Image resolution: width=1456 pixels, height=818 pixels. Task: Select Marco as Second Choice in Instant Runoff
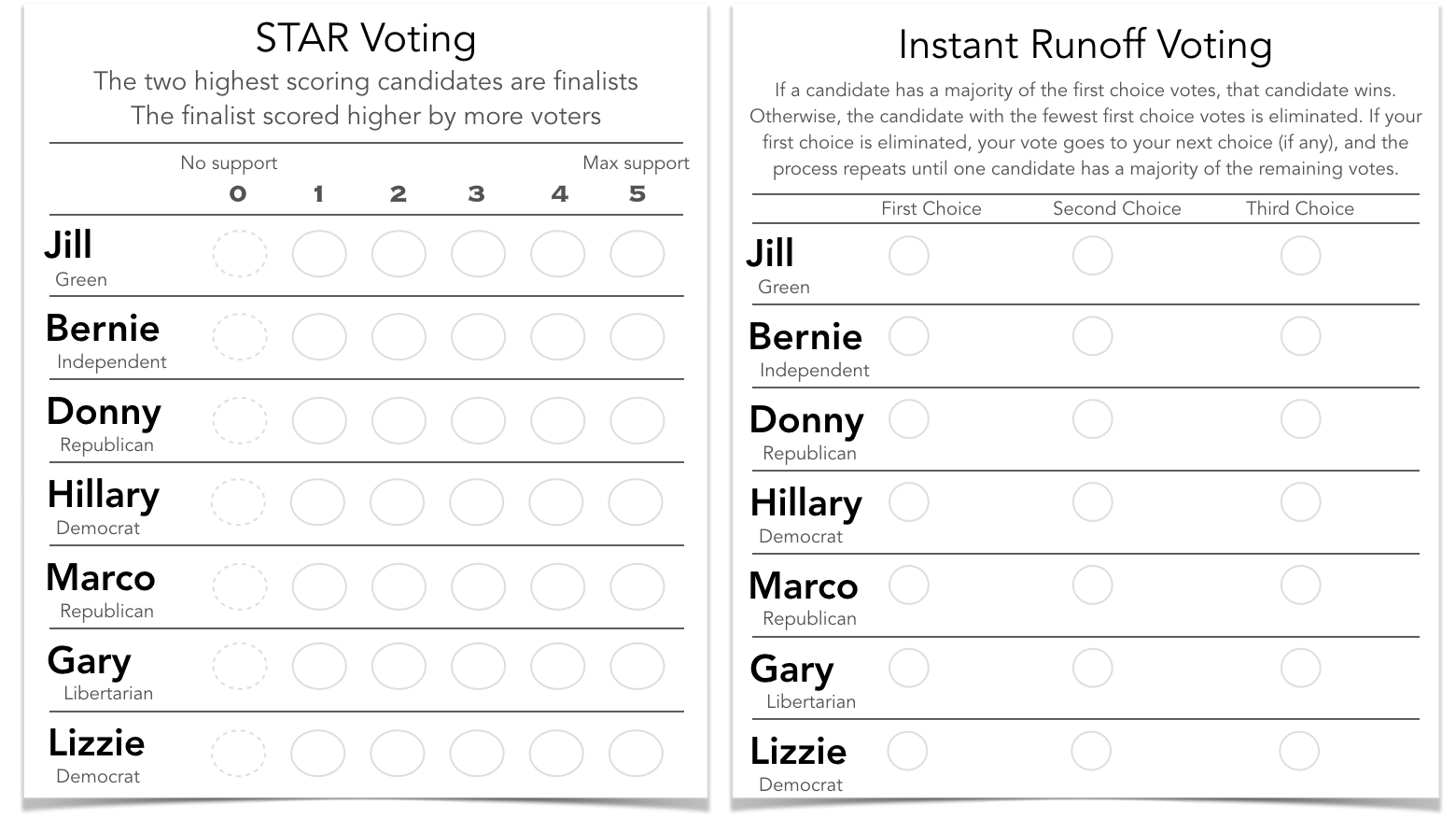(1092, 585)
